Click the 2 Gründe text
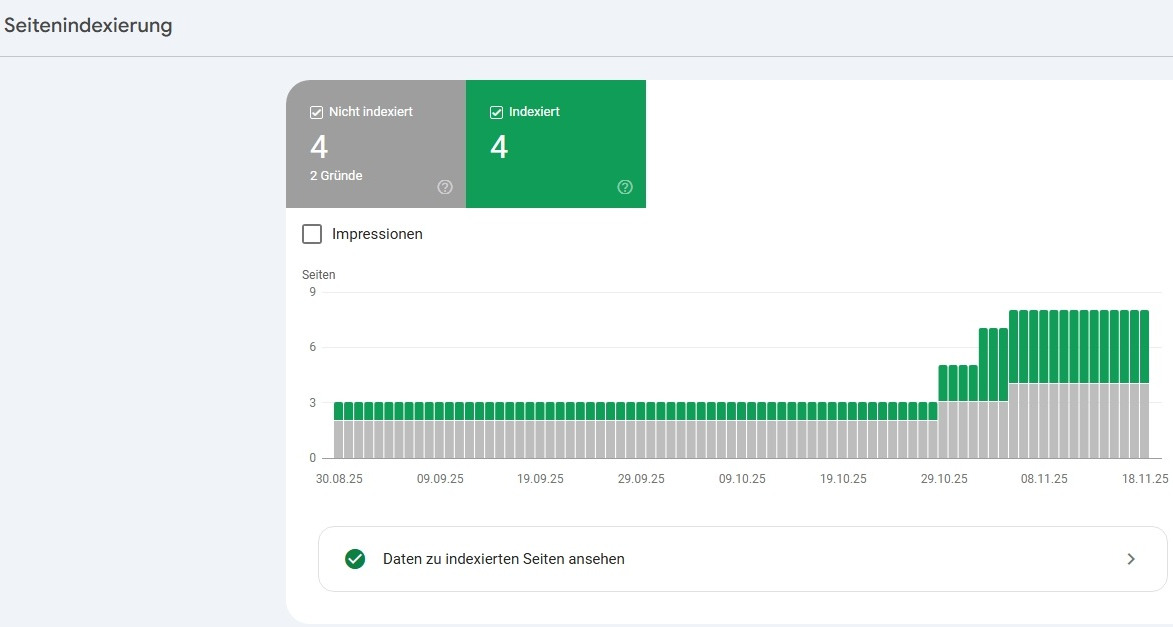This screenshot has height=627, width=1173. point(336,176)
